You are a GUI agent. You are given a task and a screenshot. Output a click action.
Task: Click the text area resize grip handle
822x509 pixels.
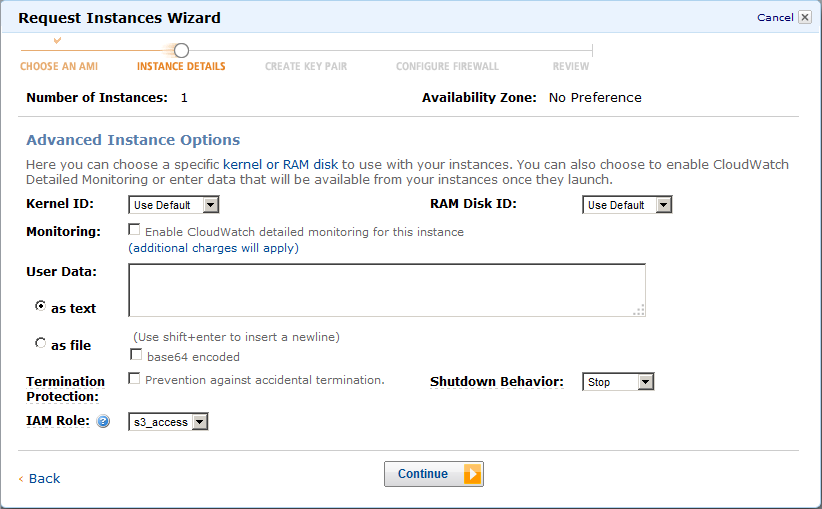click(639, 310)
